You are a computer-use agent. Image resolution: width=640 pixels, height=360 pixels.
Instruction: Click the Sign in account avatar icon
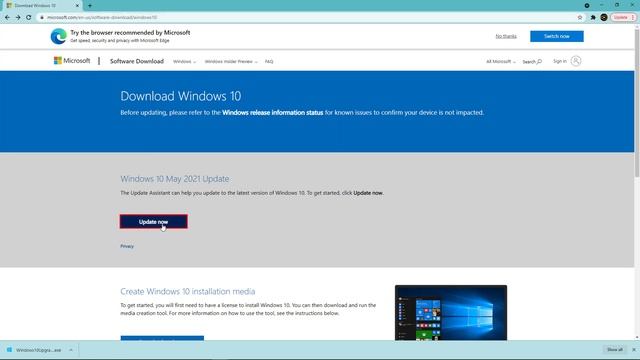click(x=576, y=61)
